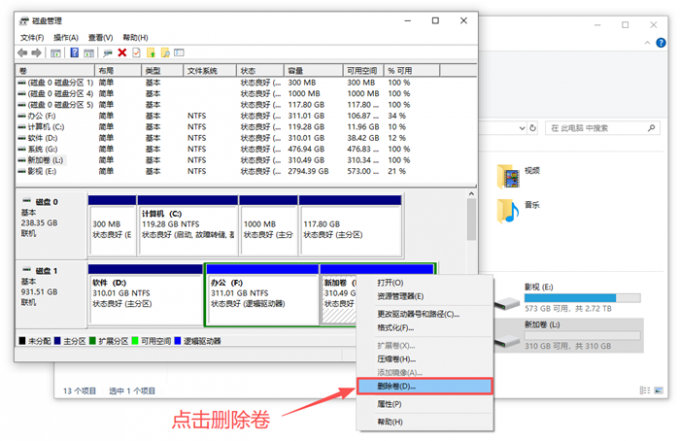Click the red X delete toolbar icon
Image resolution: width=680 pixels, height=441 pixels.
[x=122, y=53]
